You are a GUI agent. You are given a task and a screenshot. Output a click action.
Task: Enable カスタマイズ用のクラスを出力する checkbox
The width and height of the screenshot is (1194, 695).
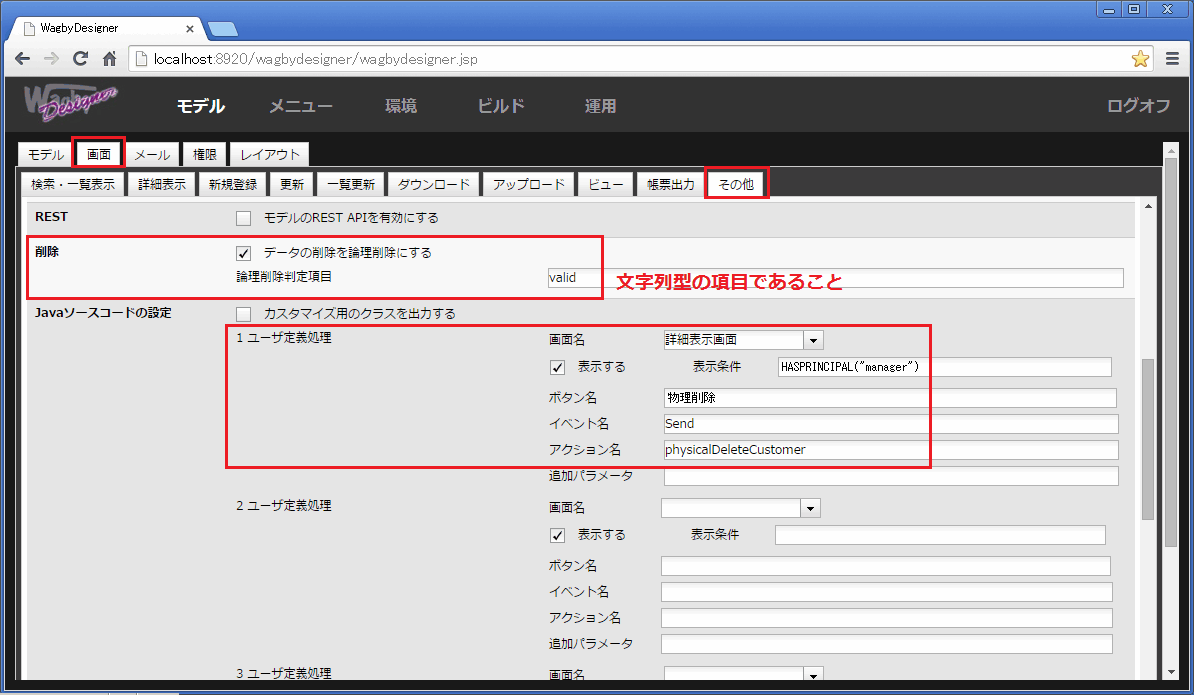coord(244,314)
